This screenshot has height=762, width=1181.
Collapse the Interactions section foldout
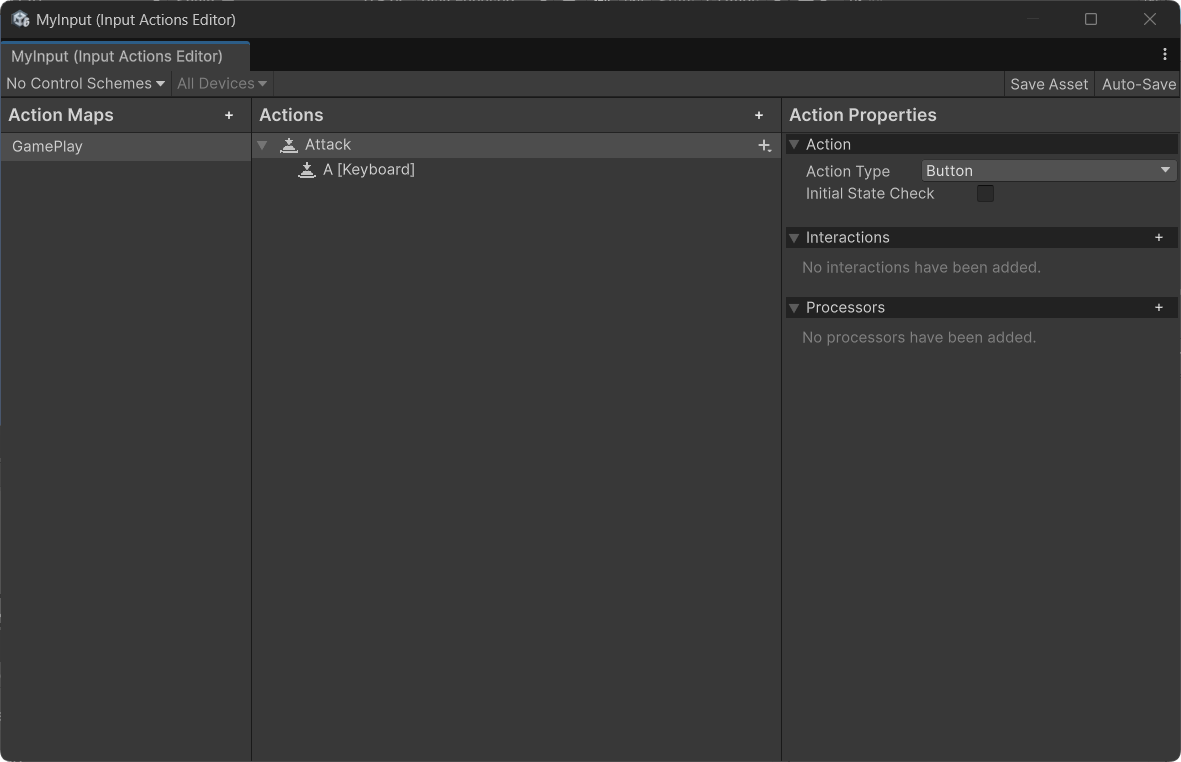[794, 238]
